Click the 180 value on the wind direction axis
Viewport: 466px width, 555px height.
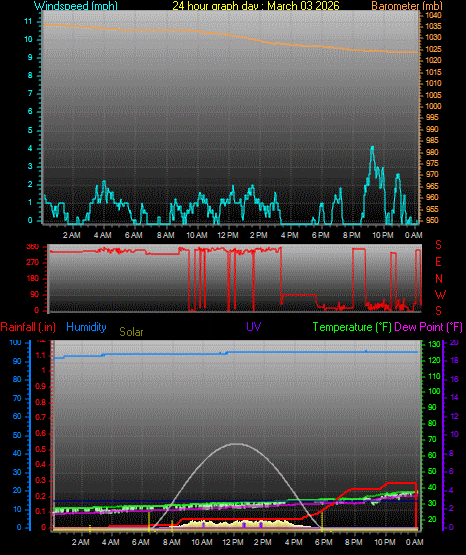[x=33, y=279]
